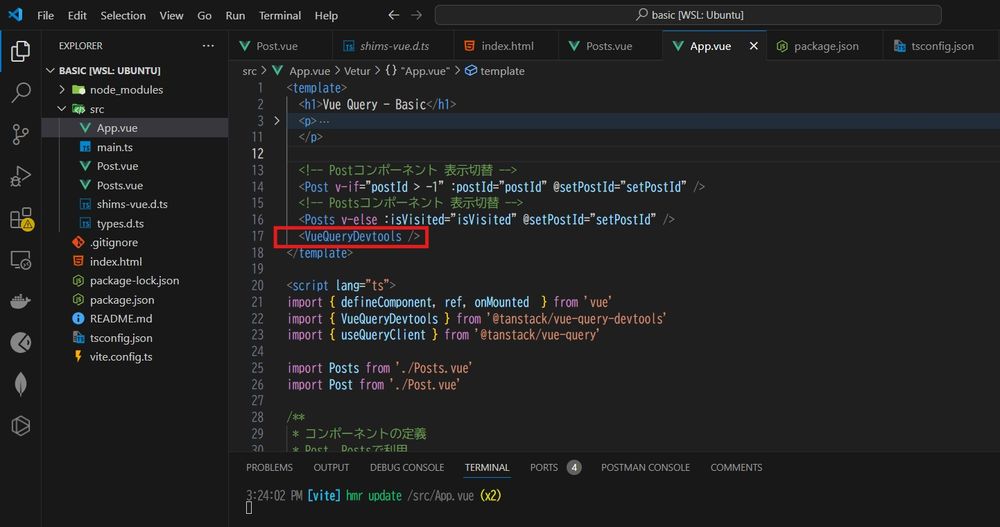The width and height of the screenshot is (1000, 527).
Task: Open the Docker view icon
Action: click(20, 301)
